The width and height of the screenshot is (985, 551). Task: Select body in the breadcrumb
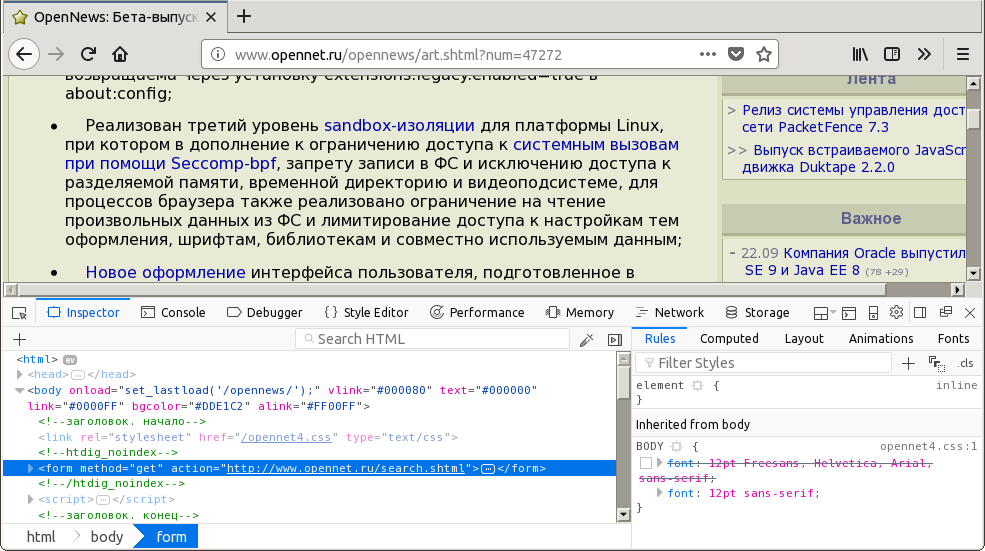[107, 537]
